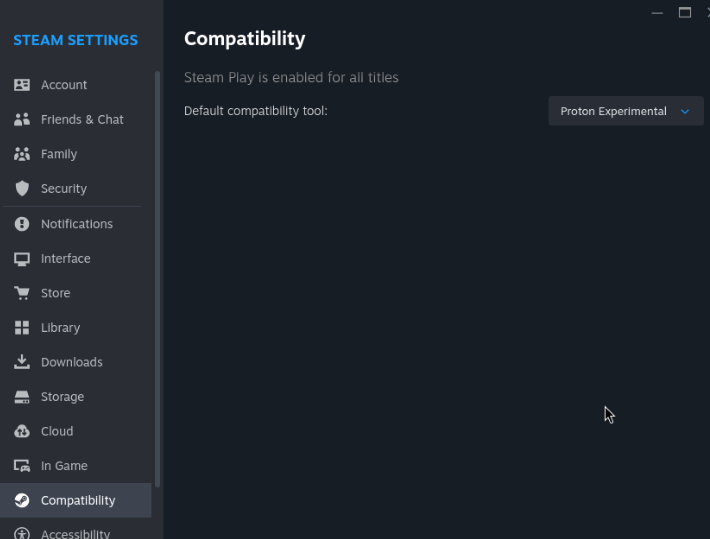Click the Account card icon in sidebar
This screenshot has width=710, height=539.
(22, 85)
